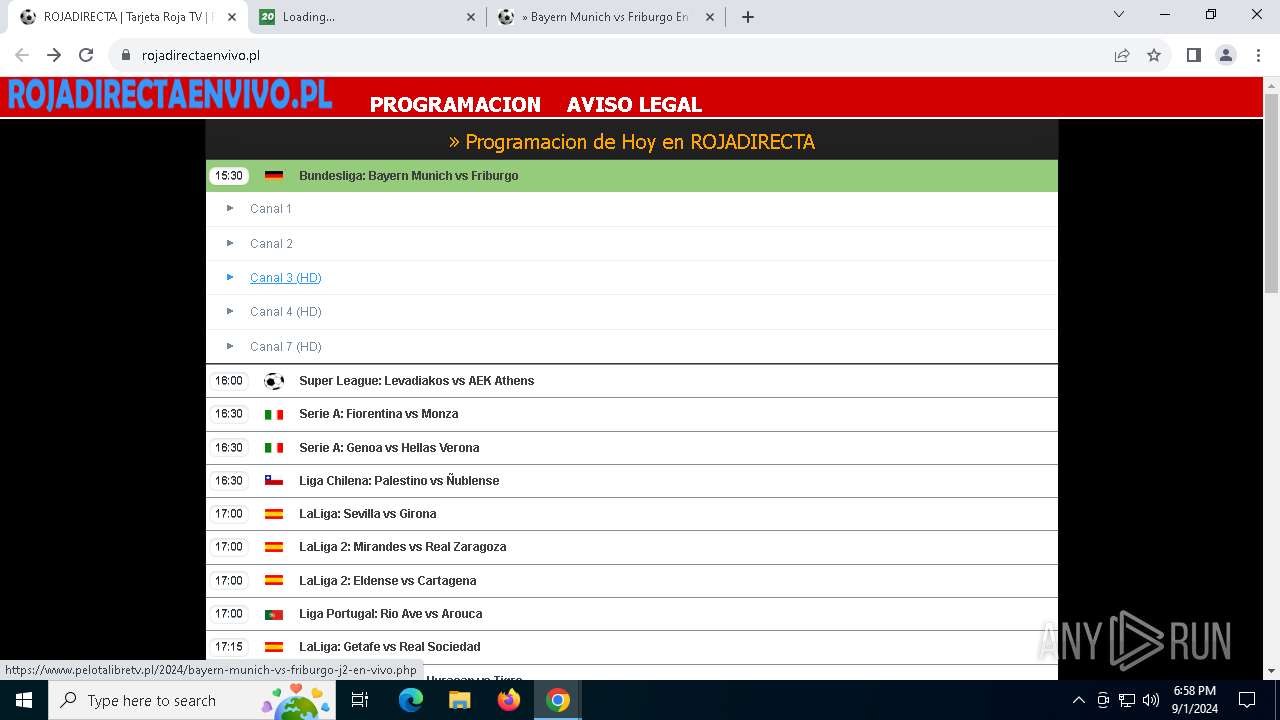The height and width of the screenshot is (720, 1280).
Task: Click the soccer ball icon in Super League row
Action: (274, 381)
